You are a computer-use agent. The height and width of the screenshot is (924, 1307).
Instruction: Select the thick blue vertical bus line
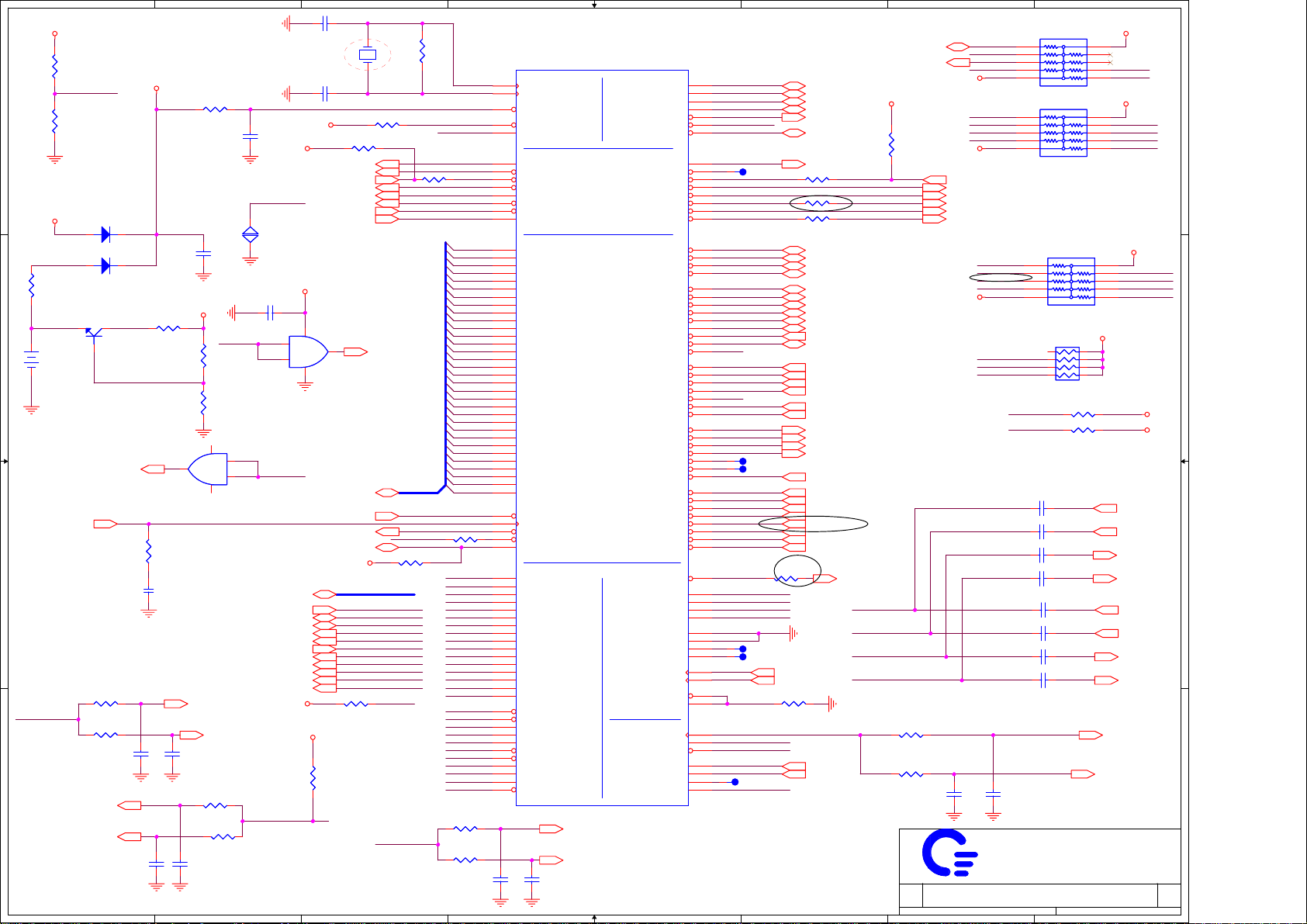(446, 363)
